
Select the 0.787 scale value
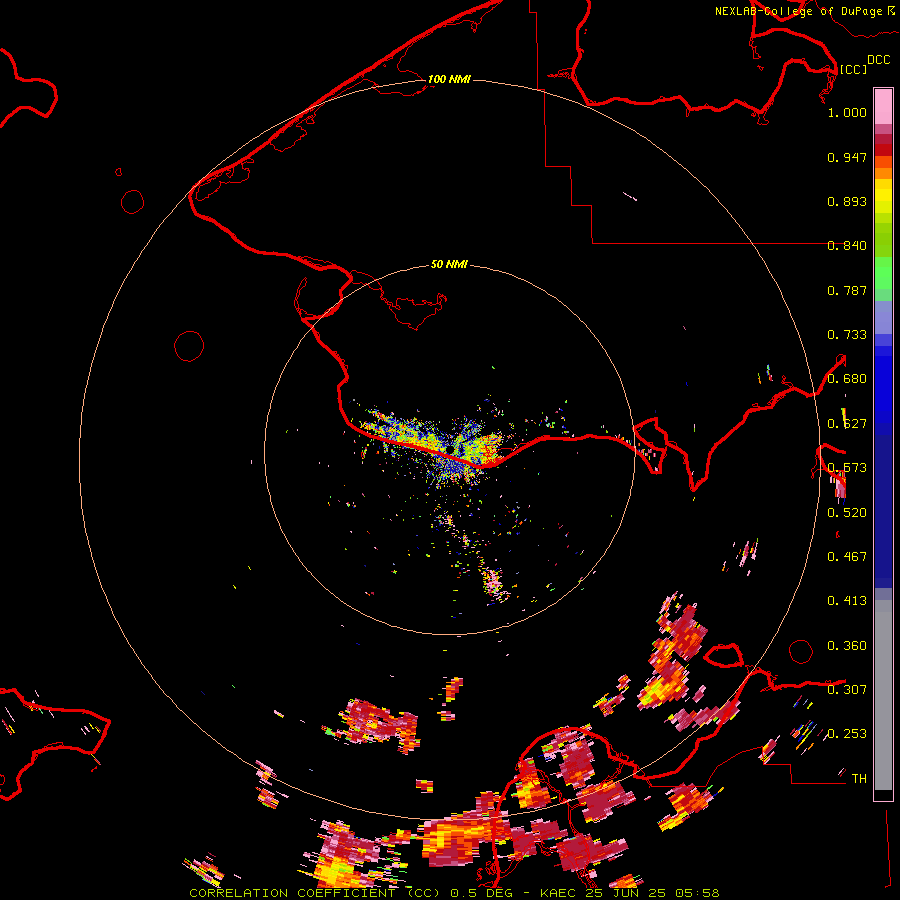pos(847,290)
